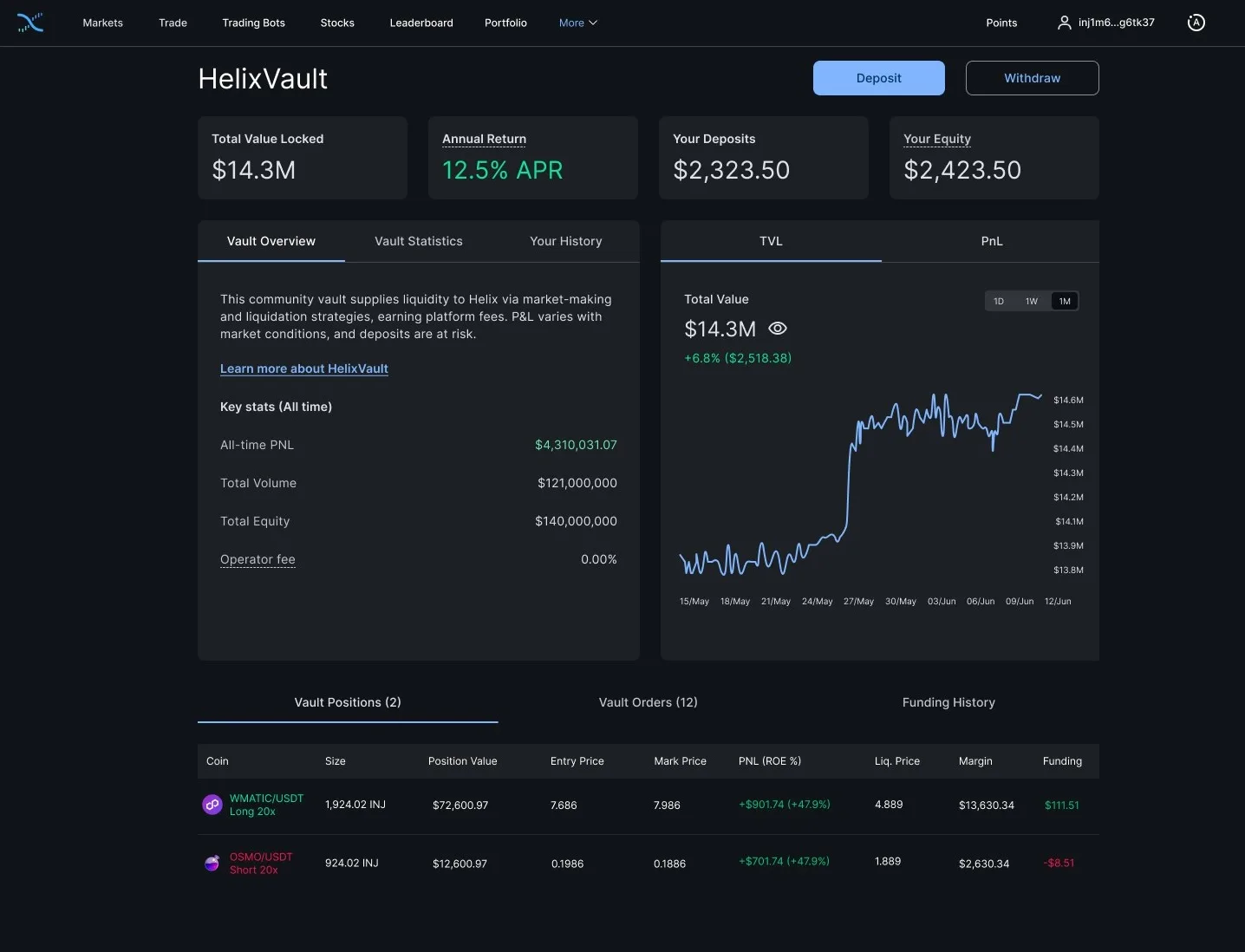Open the Points page
Viewport: 1245px width, 952px height.
click(x=1001, y=23)
